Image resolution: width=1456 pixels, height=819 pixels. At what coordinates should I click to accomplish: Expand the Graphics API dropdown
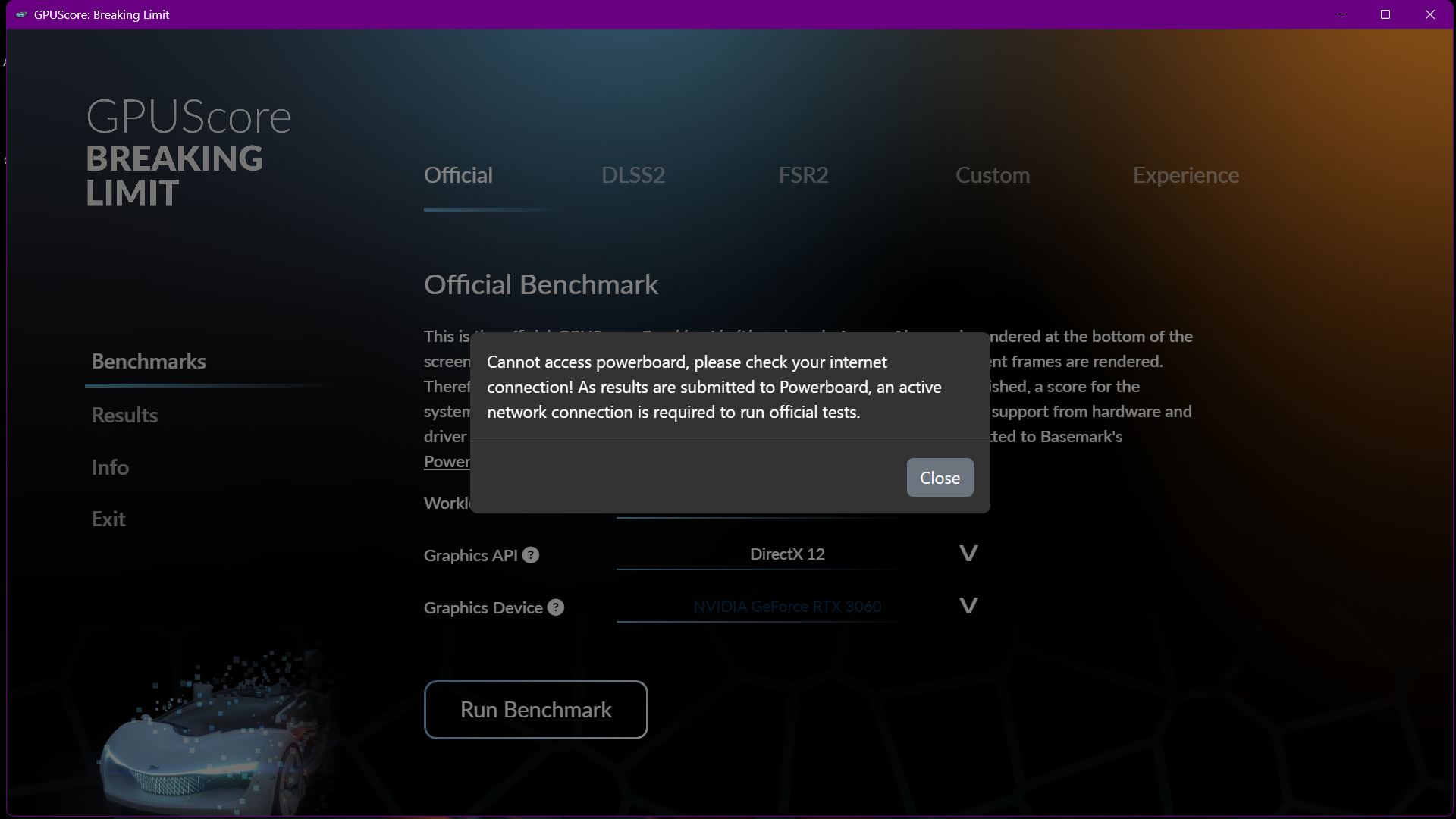click(x=968, y=554)
